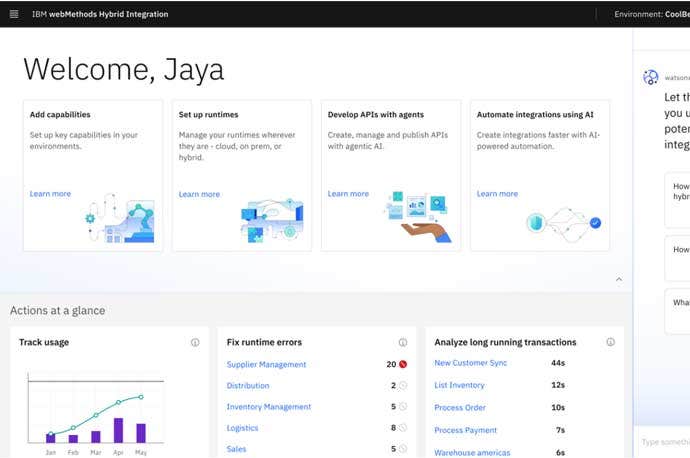Select the New Customer Sync transaction
This screenshot has height=458, width=690.
pyautogui.click(x=470, y=363)
